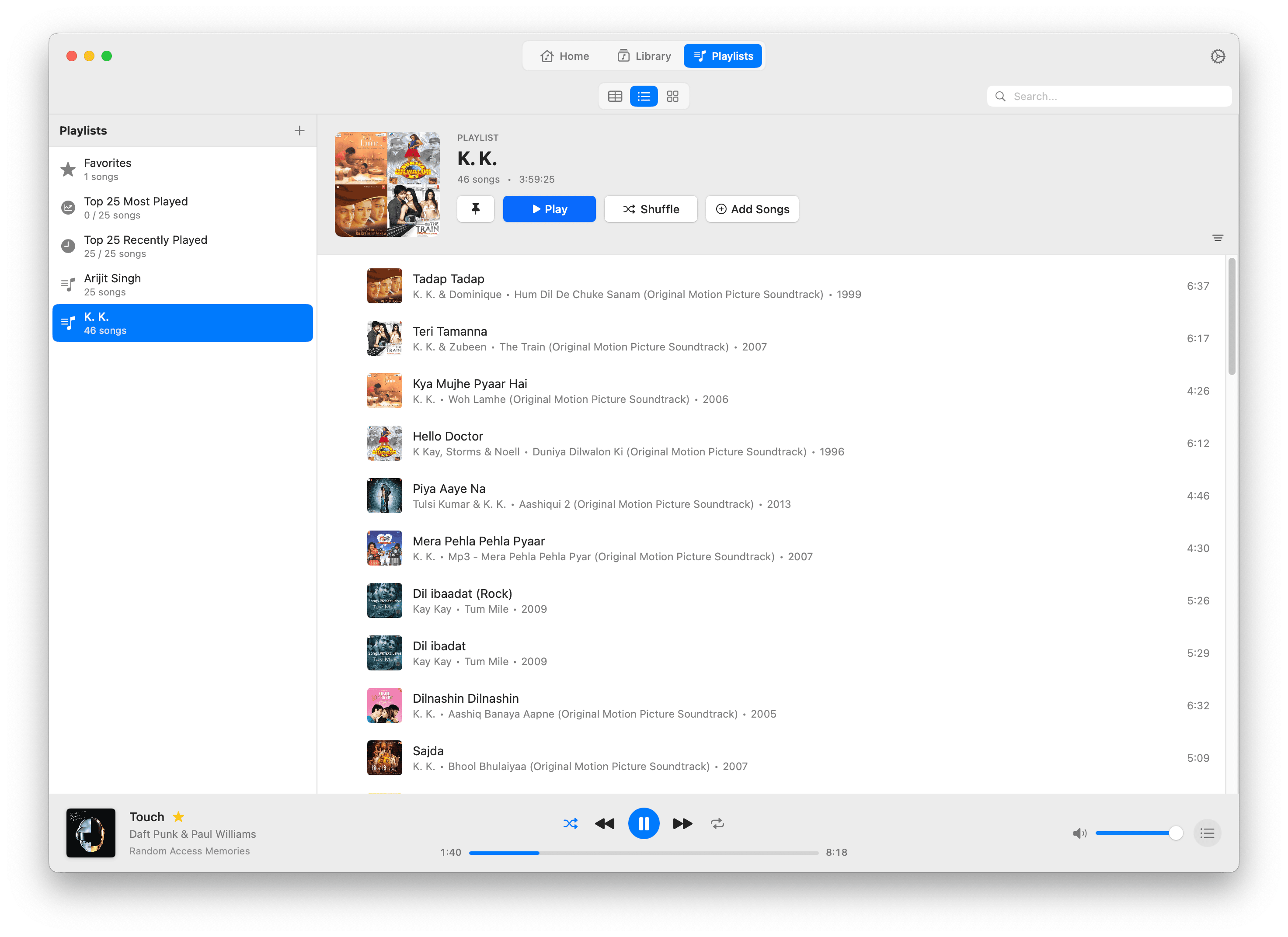1288x937 pixels.
Task: Click Daft Punk & Paul Williams artist
Action: coord(192,834)
